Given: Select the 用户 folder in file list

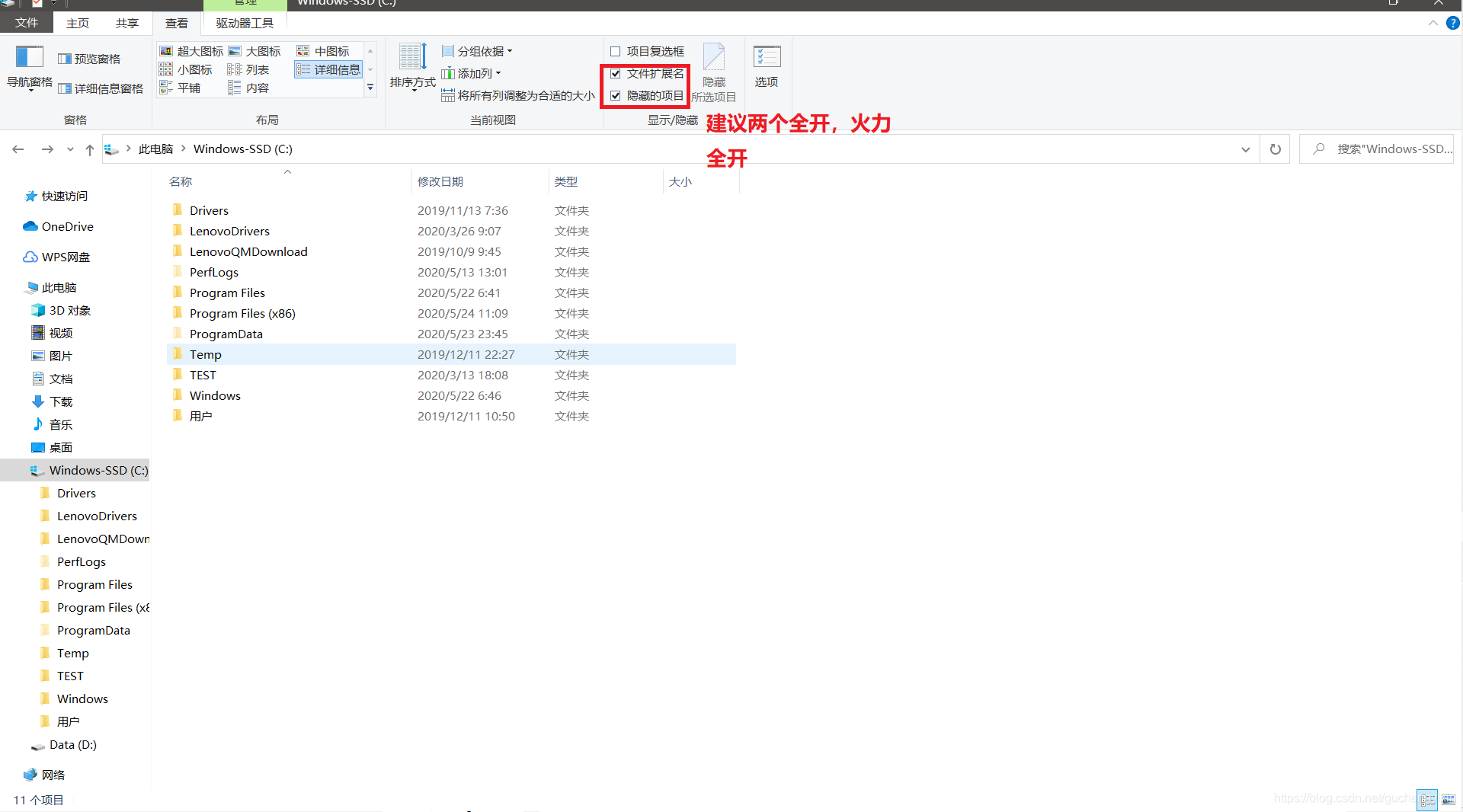Looking at the screenshot, I should point(451,416).
